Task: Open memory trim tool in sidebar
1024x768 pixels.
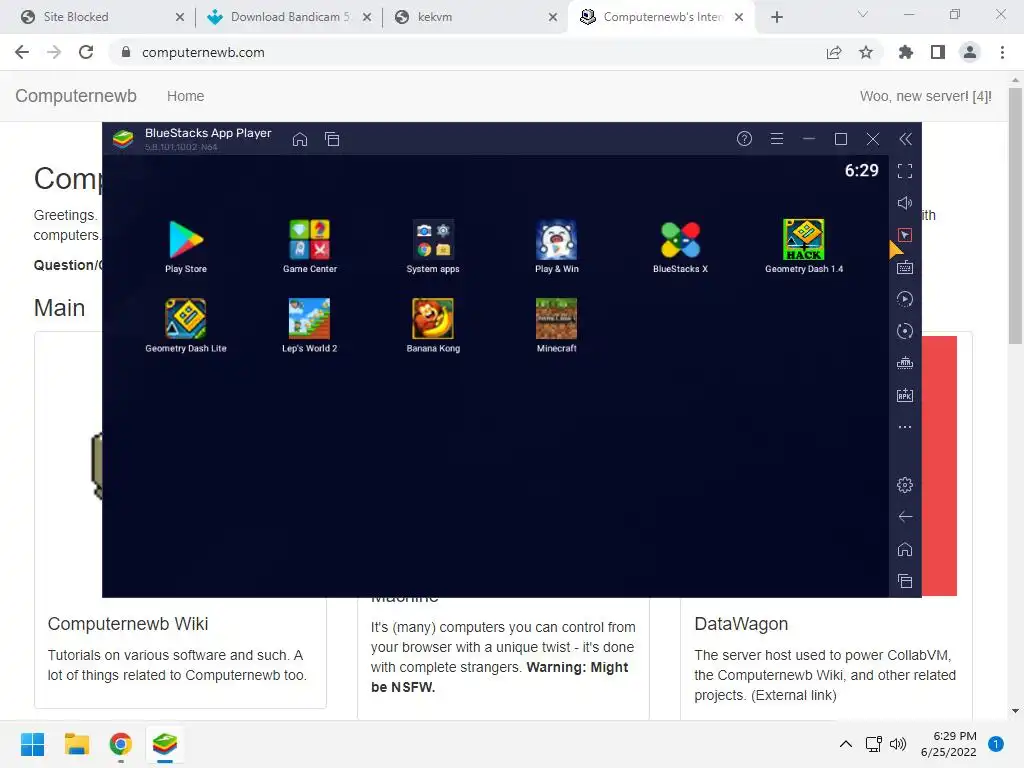Action: (904, 363)
